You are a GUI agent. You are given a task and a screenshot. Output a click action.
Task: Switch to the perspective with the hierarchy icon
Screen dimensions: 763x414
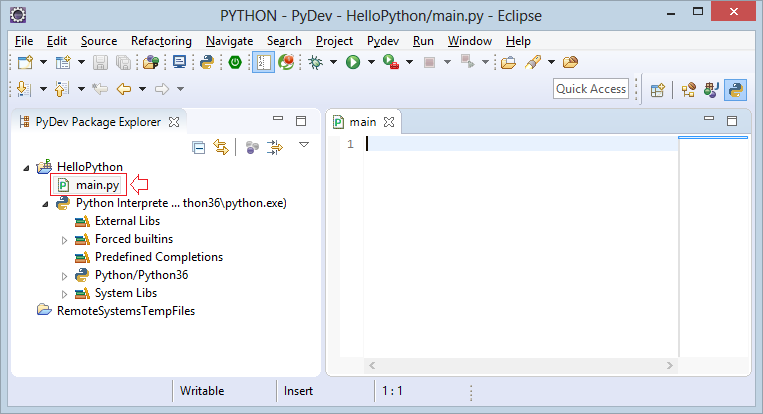click(x=689, y=90)
